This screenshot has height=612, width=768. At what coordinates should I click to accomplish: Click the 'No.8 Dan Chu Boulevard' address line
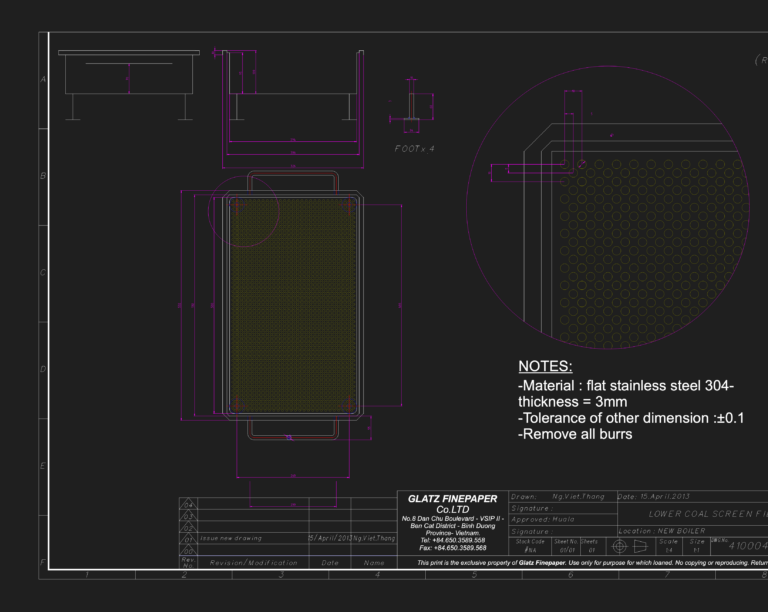[453, 518]
